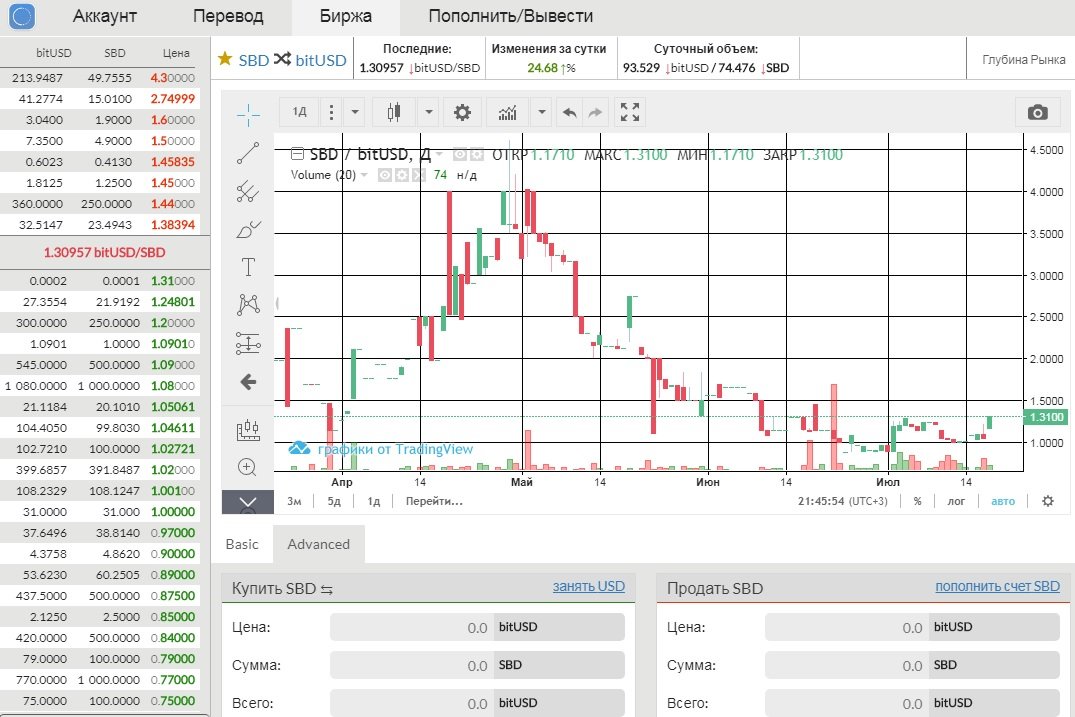Screen dimensions: 1075x717
Task: Click the занять USD link
Action: [588, 587]
